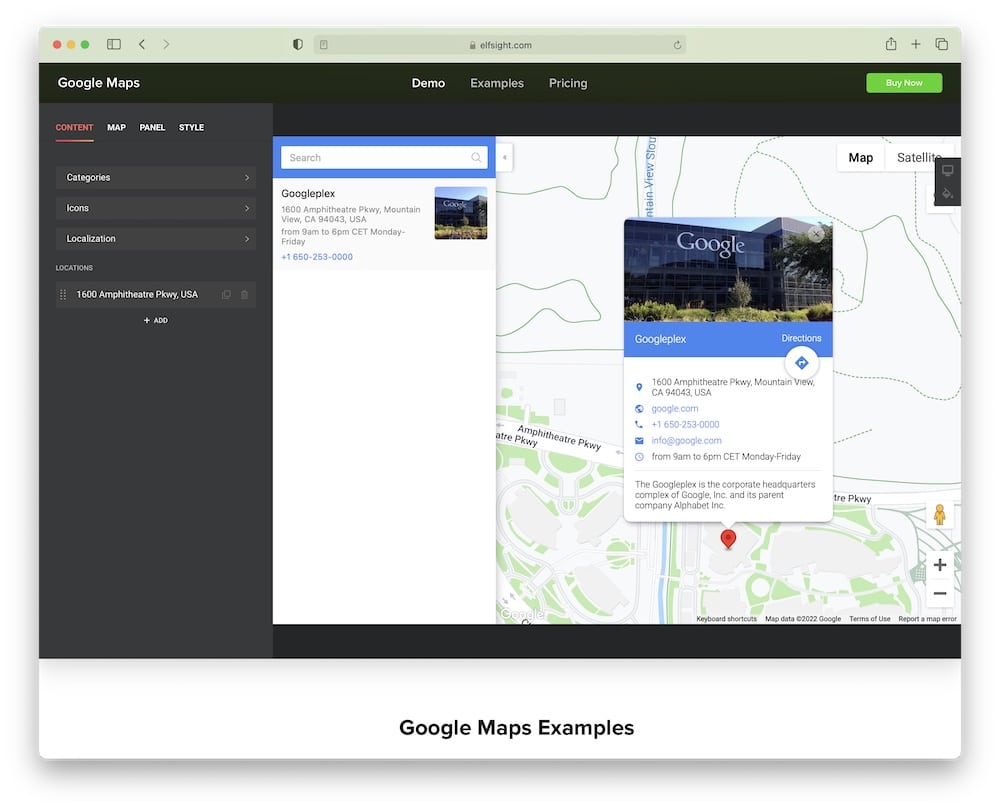Viewport: 1000px width, 810px height.
Task: Show the tab overview icon
Action: tap(941, 44)
